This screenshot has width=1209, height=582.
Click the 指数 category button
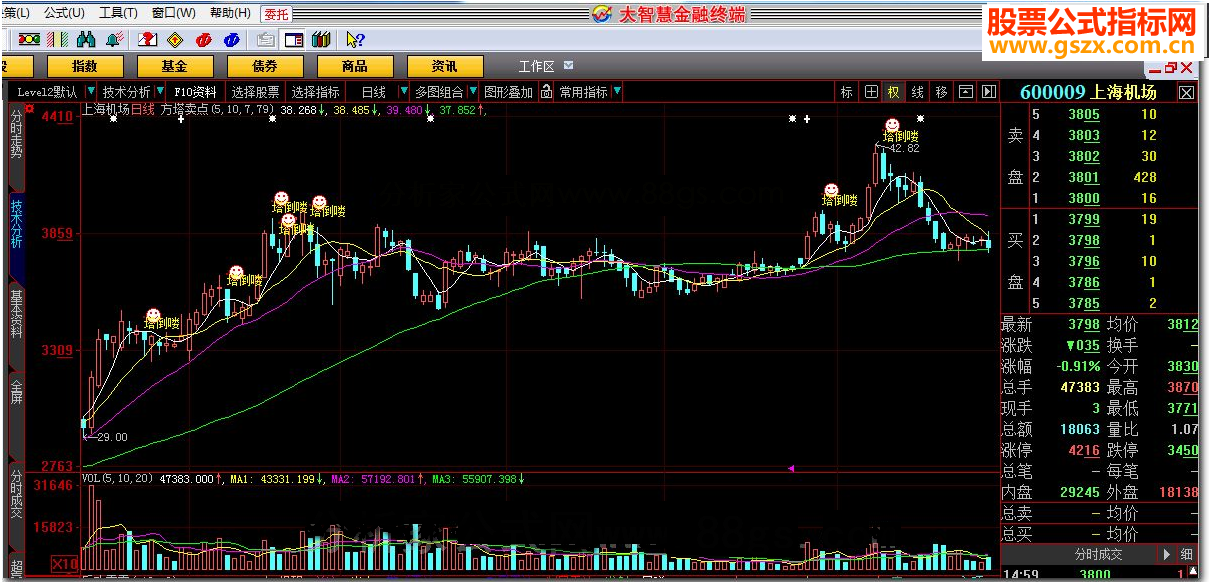click(85, 66)
